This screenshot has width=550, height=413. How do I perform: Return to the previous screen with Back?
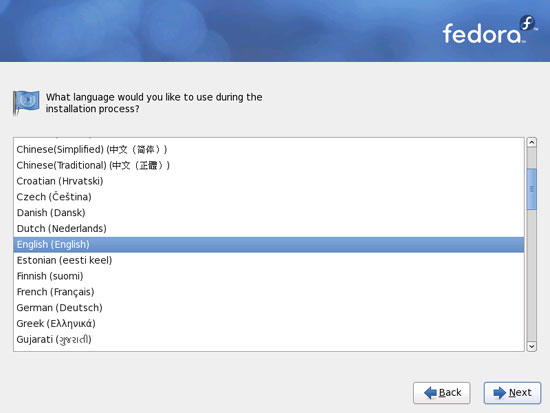pyautogui.click(x=442, y=393)
